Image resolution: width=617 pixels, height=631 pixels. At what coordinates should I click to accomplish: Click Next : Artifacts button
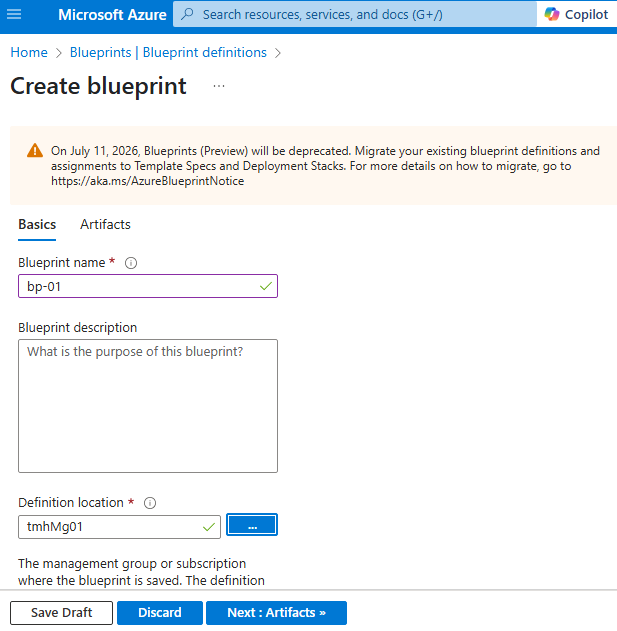(x=277, y=613)
